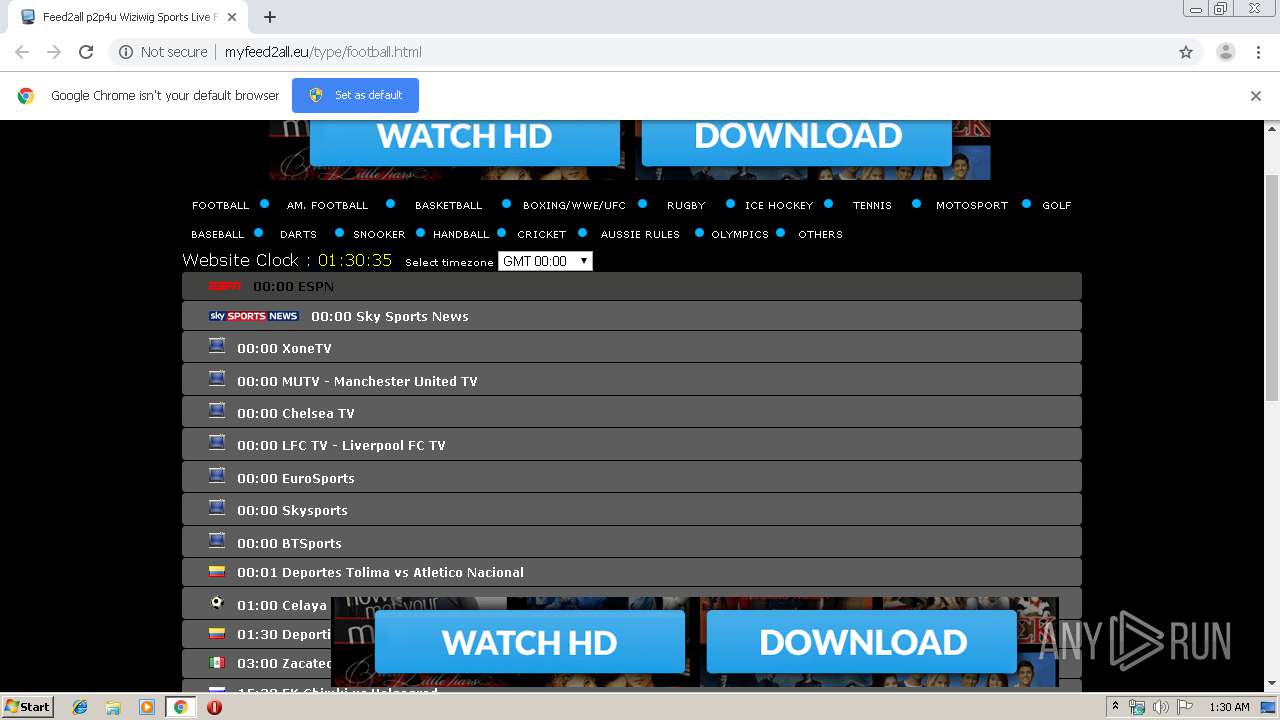Open the MOTOSPORT category
This screenshot has width=1280, height=720.
[972, 205]
